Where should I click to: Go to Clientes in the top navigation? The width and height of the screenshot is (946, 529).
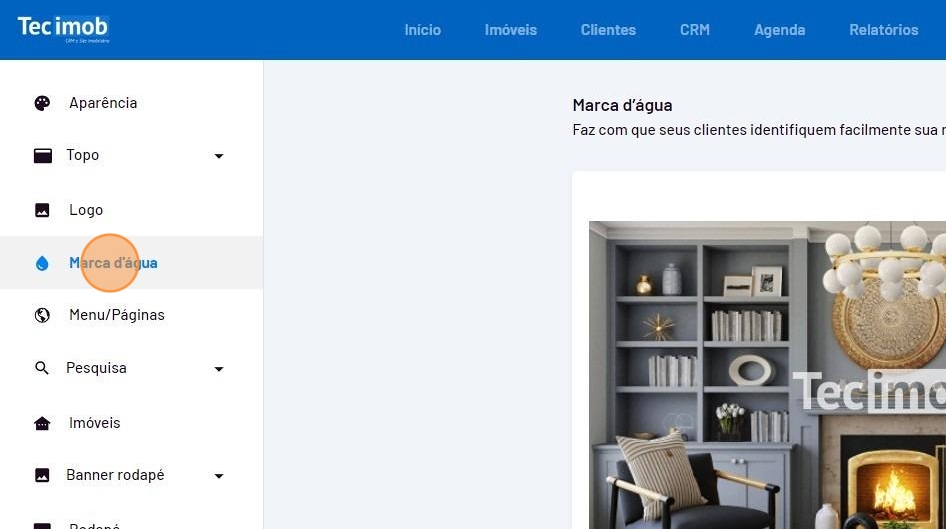608,30
